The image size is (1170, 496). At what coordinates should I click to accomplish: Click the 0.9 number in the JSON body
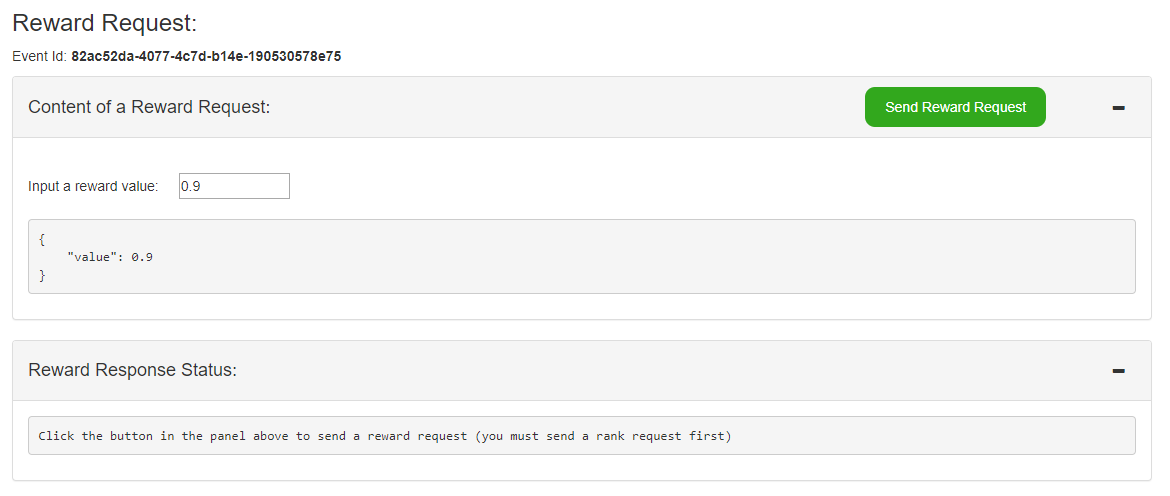pos(143,257)
